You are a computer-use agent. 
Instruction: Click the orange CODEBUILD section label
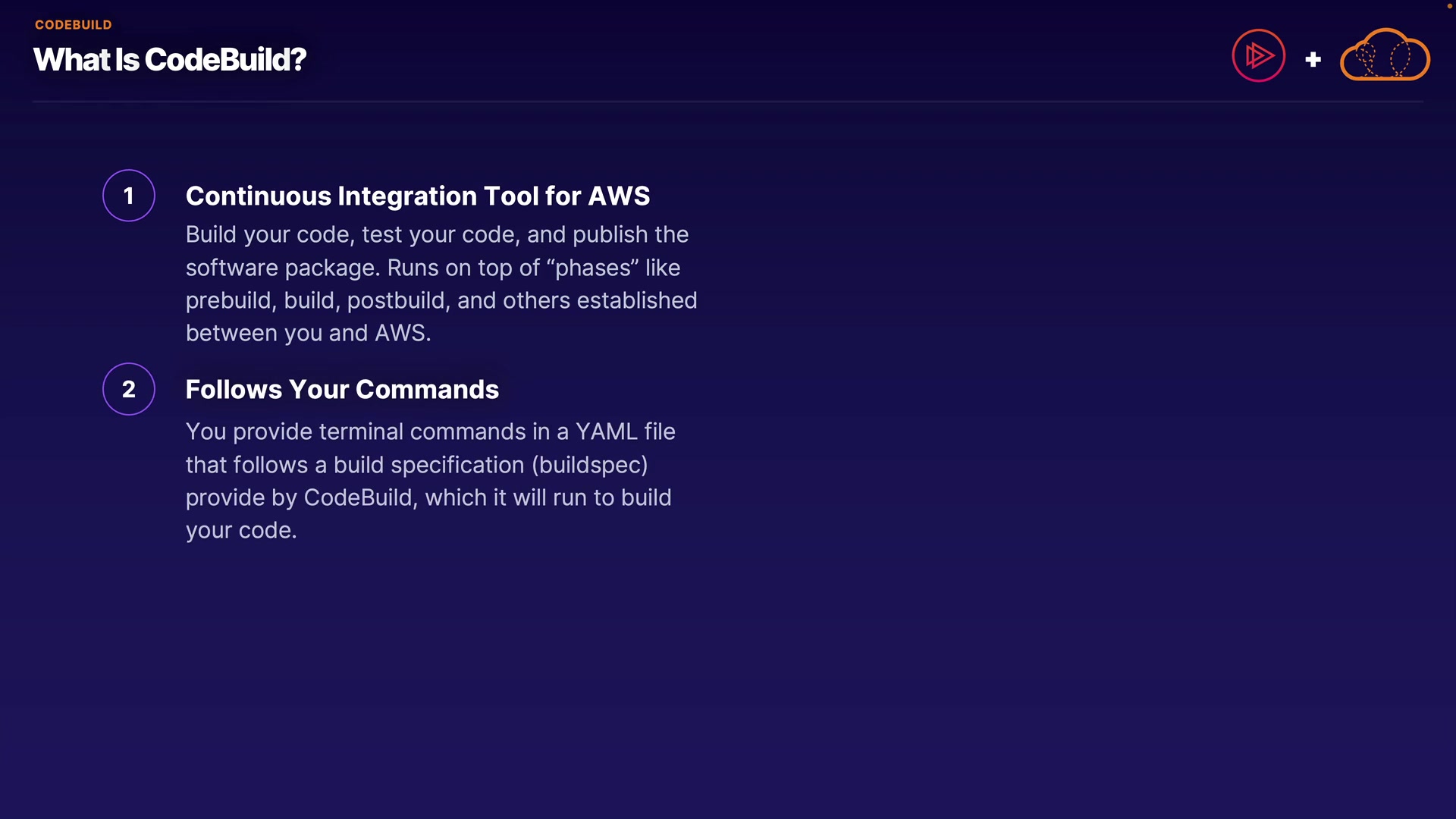(x=74, y=24)
